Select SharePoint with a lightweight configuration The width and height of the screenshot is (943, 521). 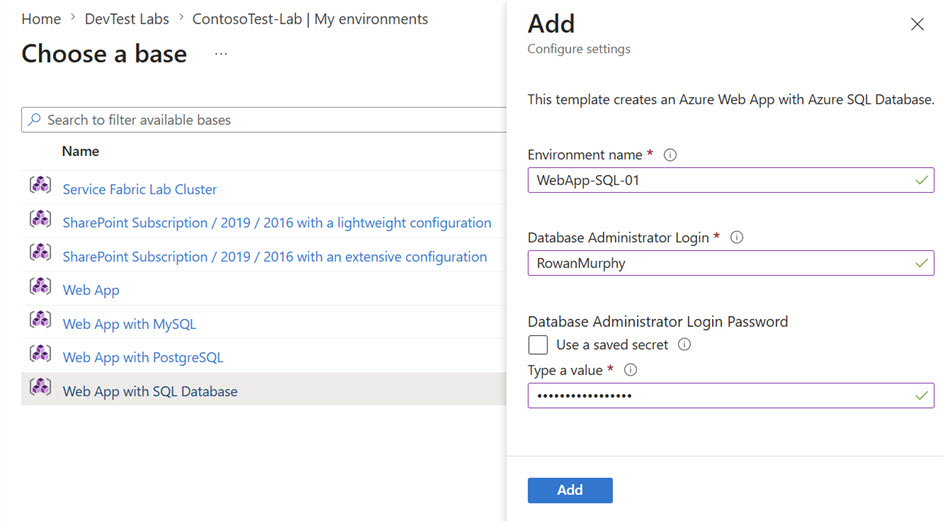coord(277,223)
